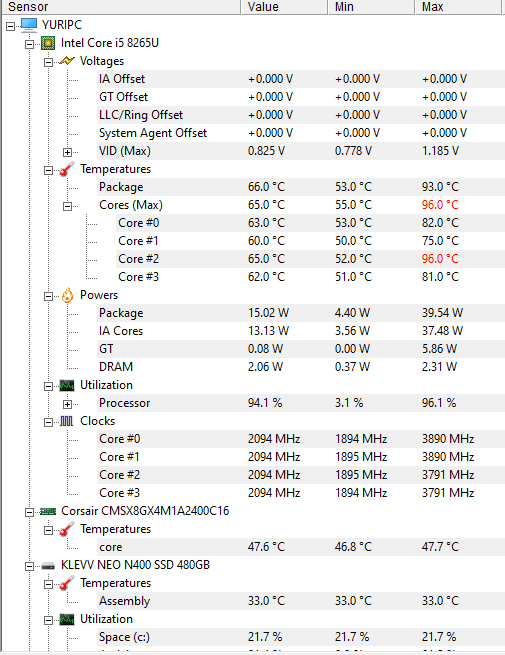The image size is (505, 655).
Task: Click the Corsair RAM module icon
Action: [48, 511]
